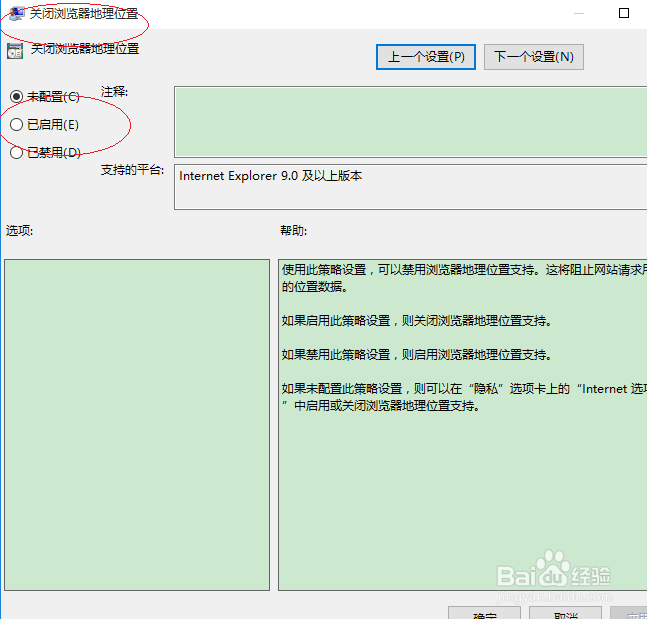Click the 上一个设置(P) button
The width and height of the screenshot is (647, 619).
[x=425, y=57]
